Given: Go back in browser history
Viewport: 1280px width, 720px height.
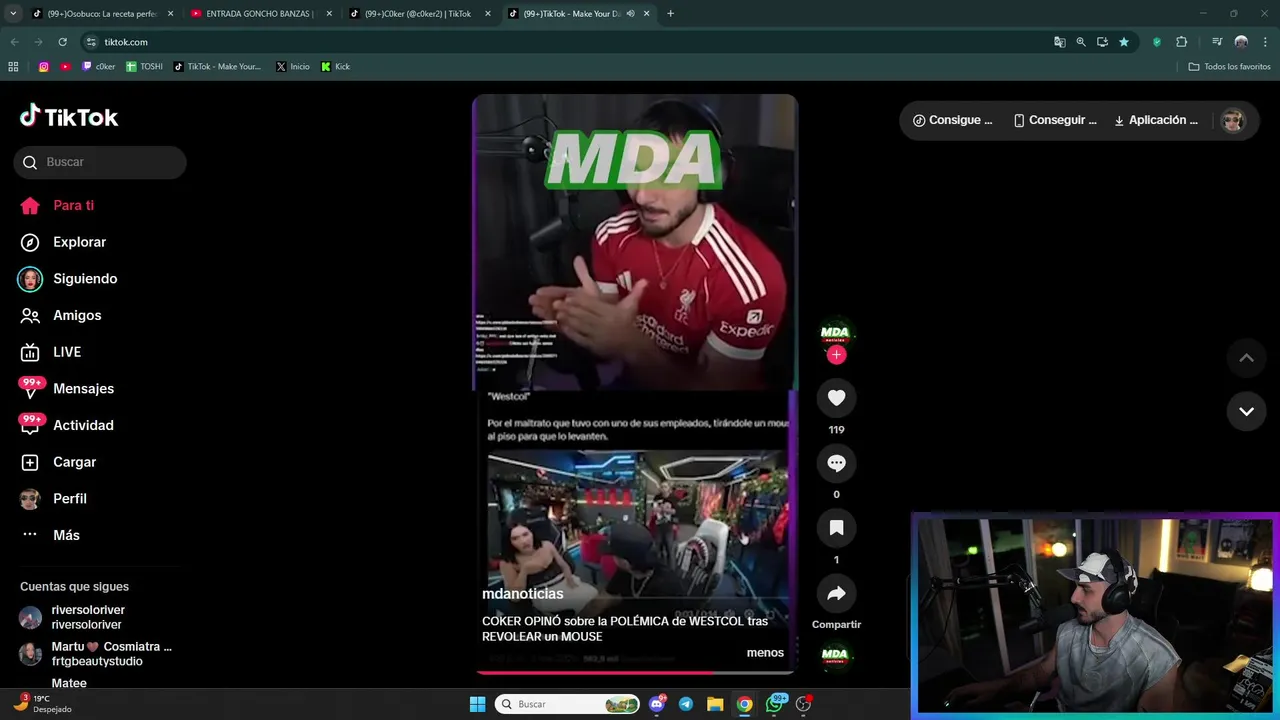Looking at the screenshot, I should click(14, 42).
